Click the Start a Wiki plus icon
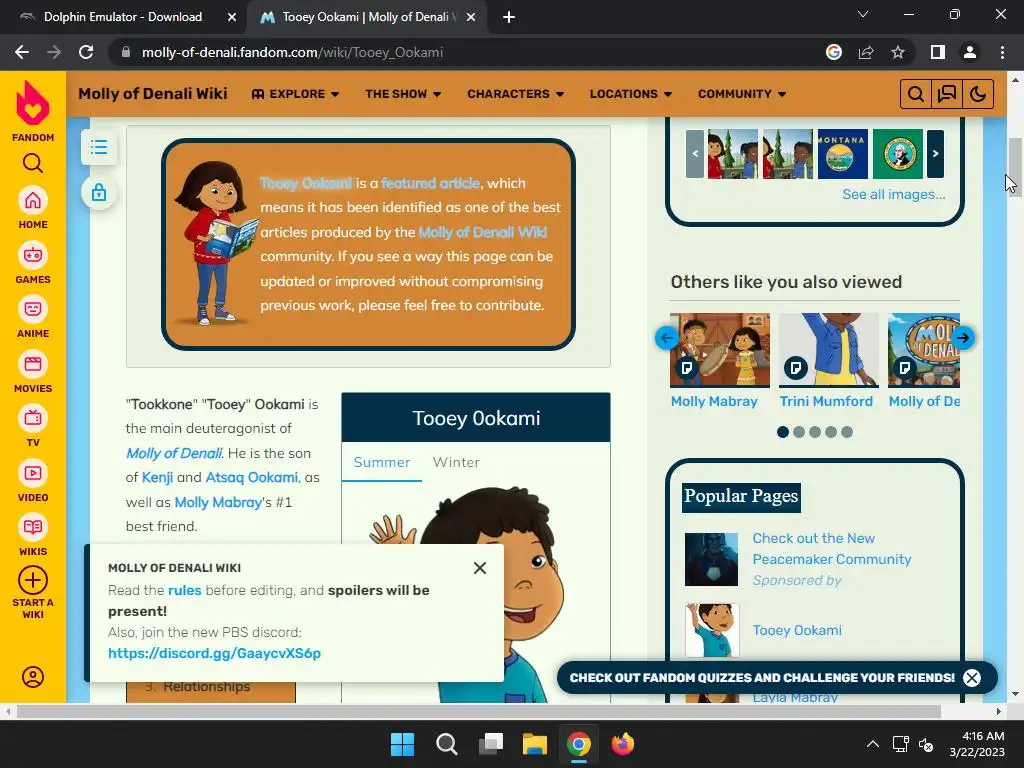Screen dimensions: 1024x768 33,580
